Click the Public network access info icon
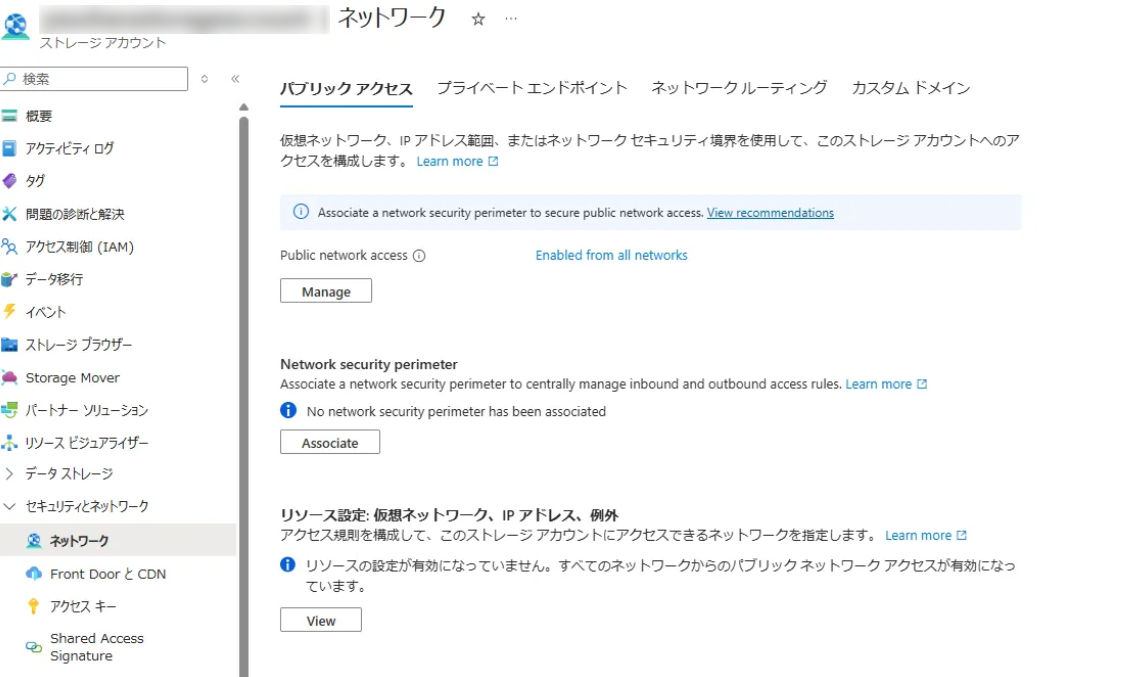Screen dimensions: 1131x677 [419, 256]
